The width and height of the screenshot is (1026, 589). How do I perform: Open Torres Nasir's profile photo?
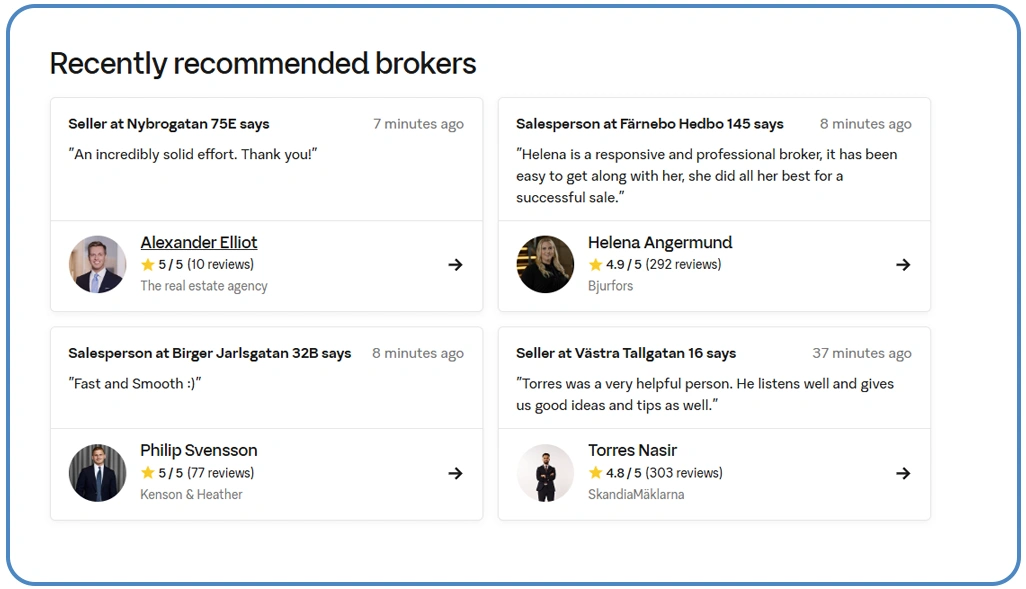click(545, 473)
